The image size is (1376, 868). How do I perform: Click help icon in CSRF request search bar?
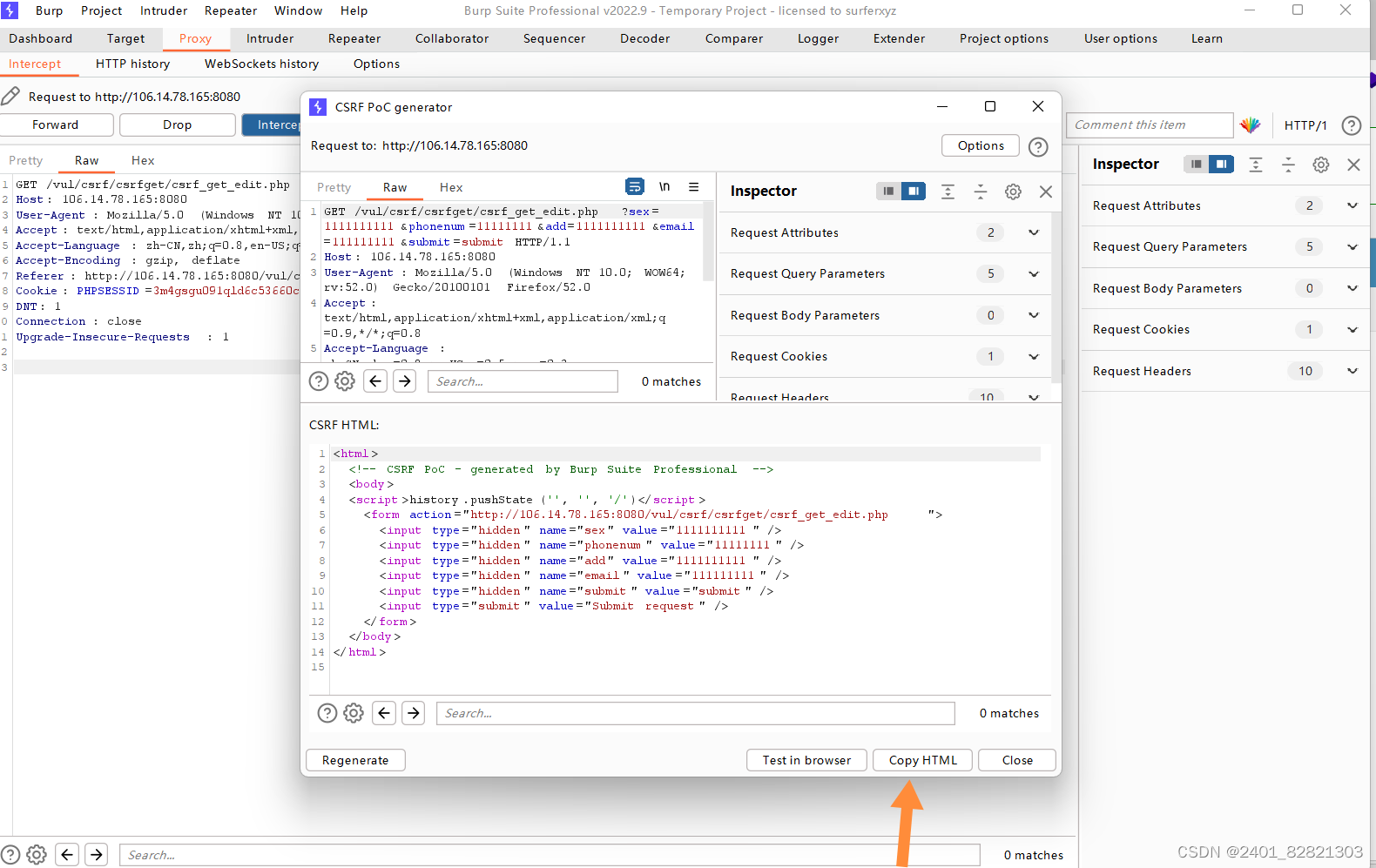click(x=319, y=381)
